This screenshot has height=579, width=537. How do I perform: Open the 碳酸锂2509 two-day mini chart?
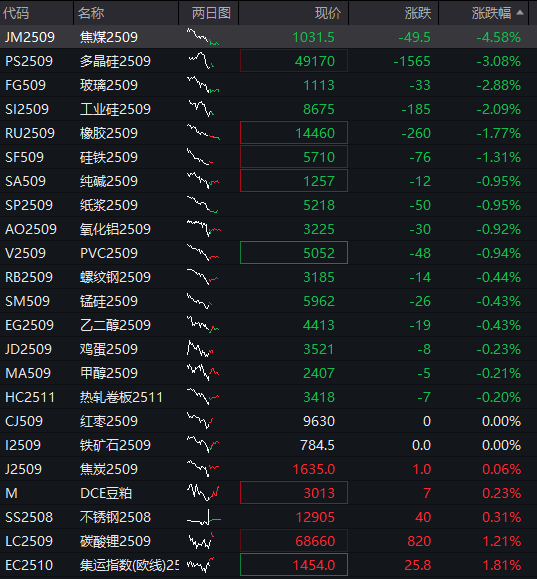point(201,541)
